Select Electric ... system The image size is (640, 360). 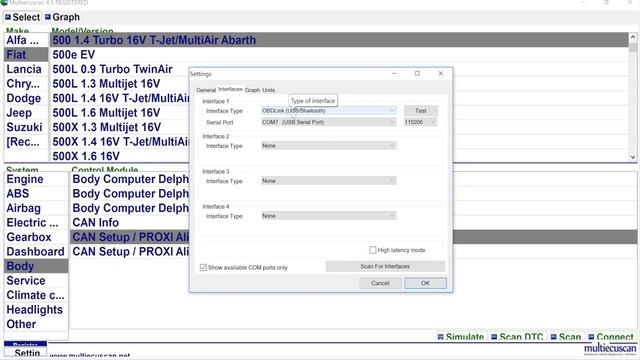(x=36, y=222)
